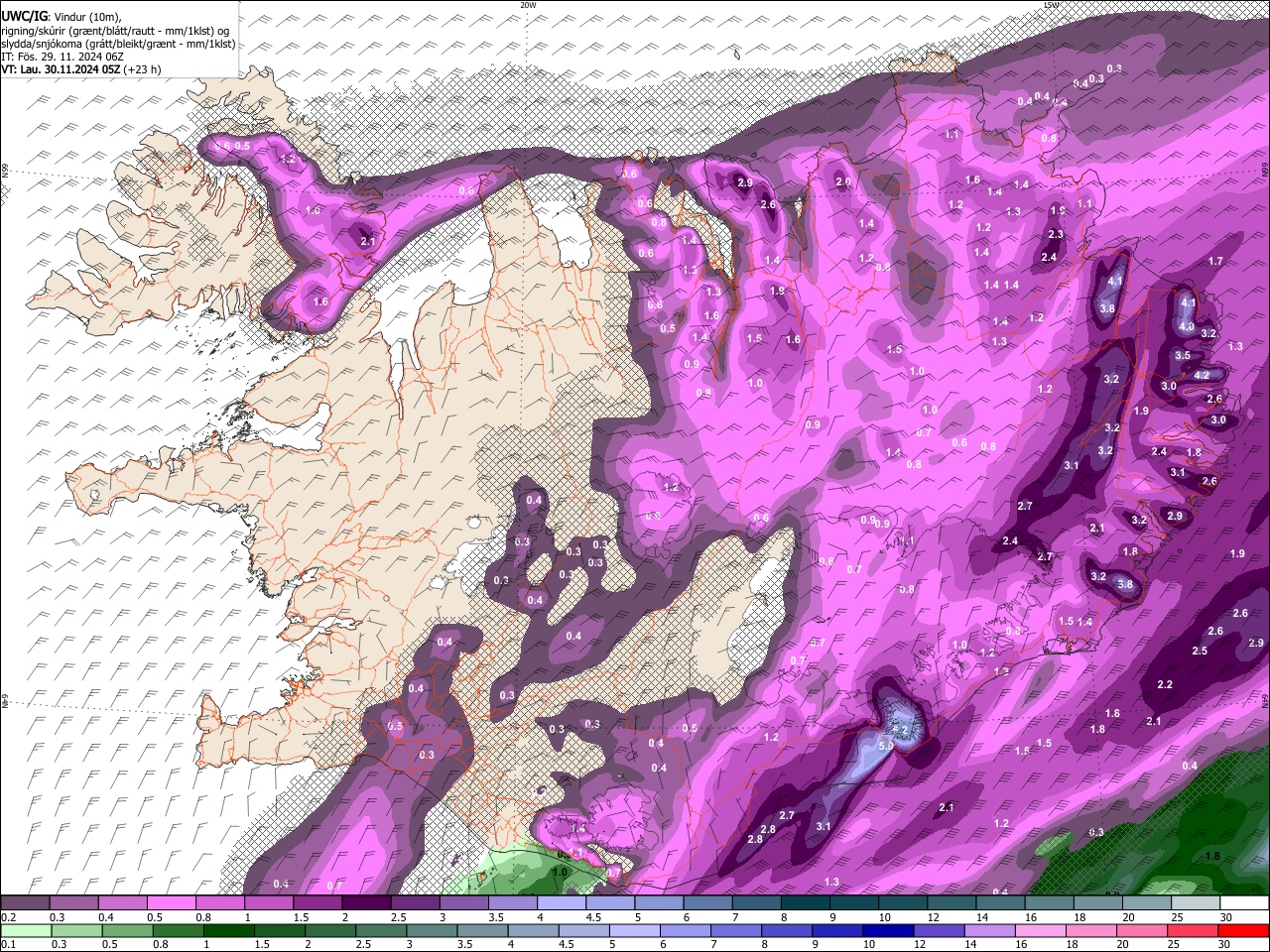The image size is (1270, 952).
Task: Select the dark green rain-scale swatch labeled 1
Action: [229, 930]
